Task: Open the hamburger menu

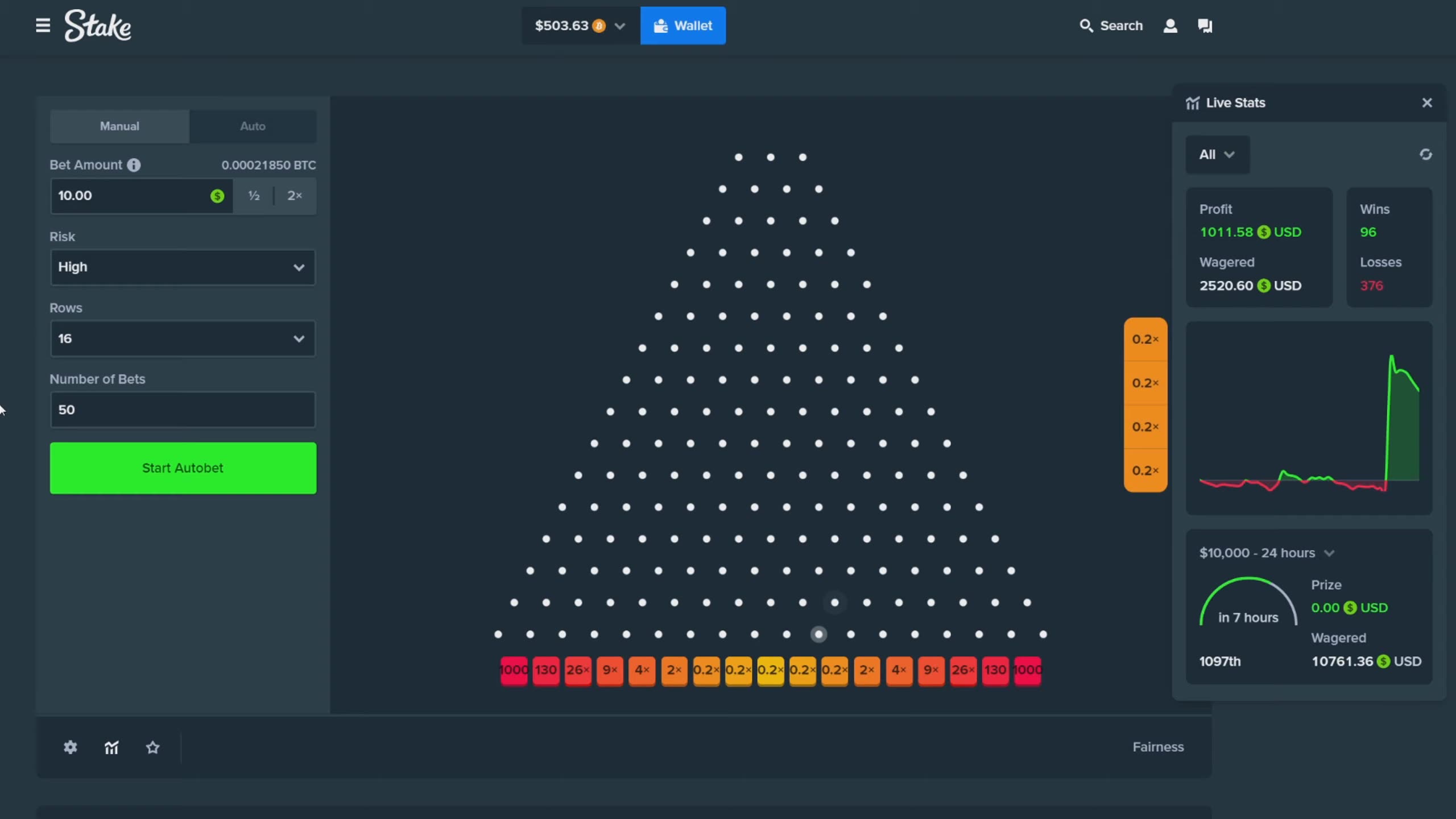Action: pos(43,26)
